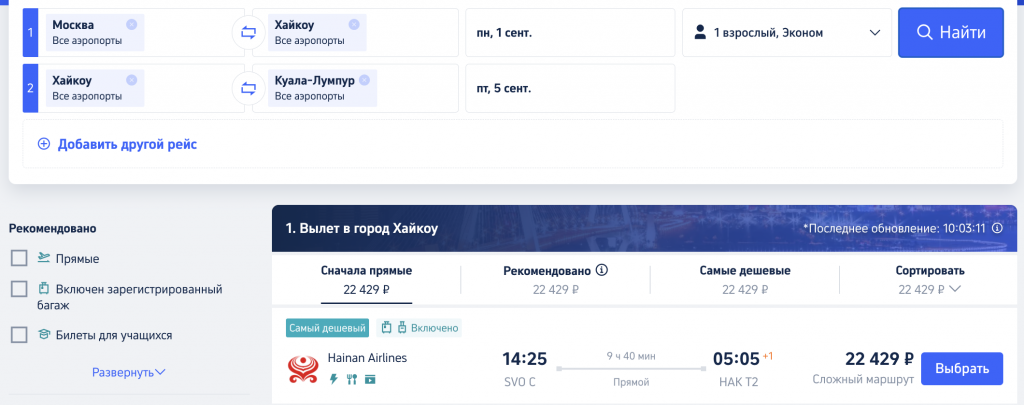This screenshot has height=405, width=1024.
Task: Switch to Самые дешевые tab
Action: point(745,280)
